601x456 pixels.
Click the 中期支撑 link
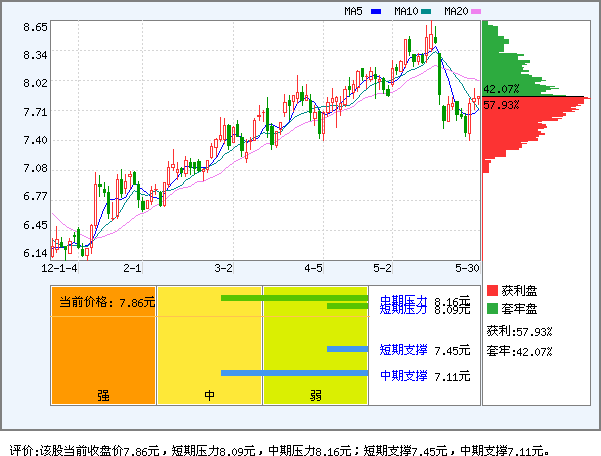point(403,376)
